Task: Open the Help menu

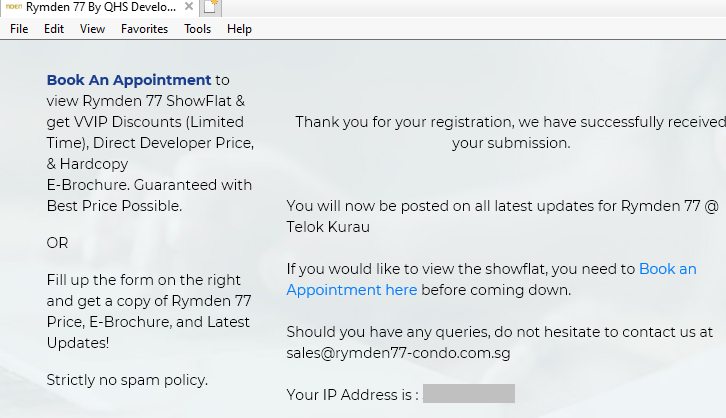Action: click(239, 29)
